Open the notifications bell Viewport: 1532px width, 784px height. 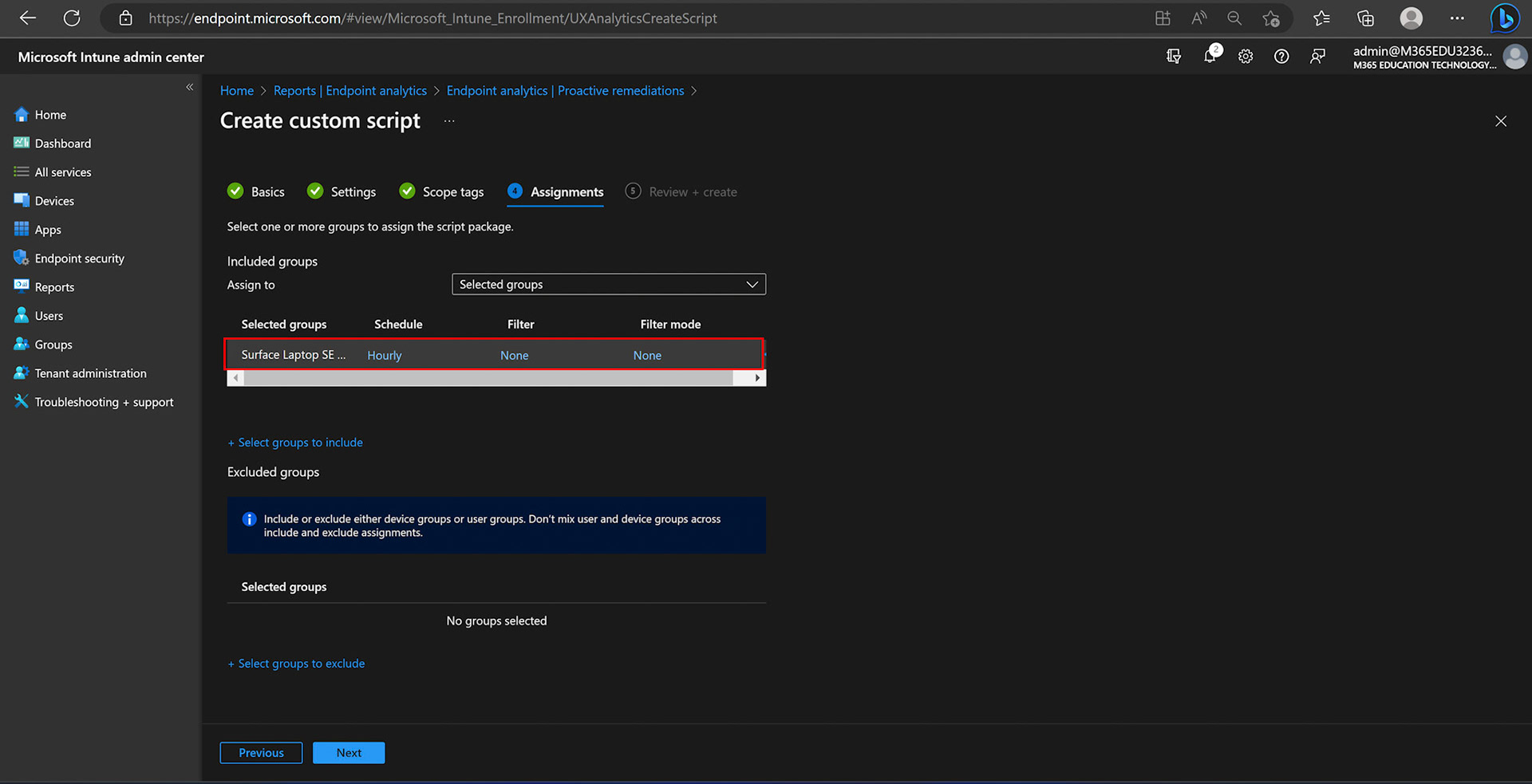(x=1211, y=55)
